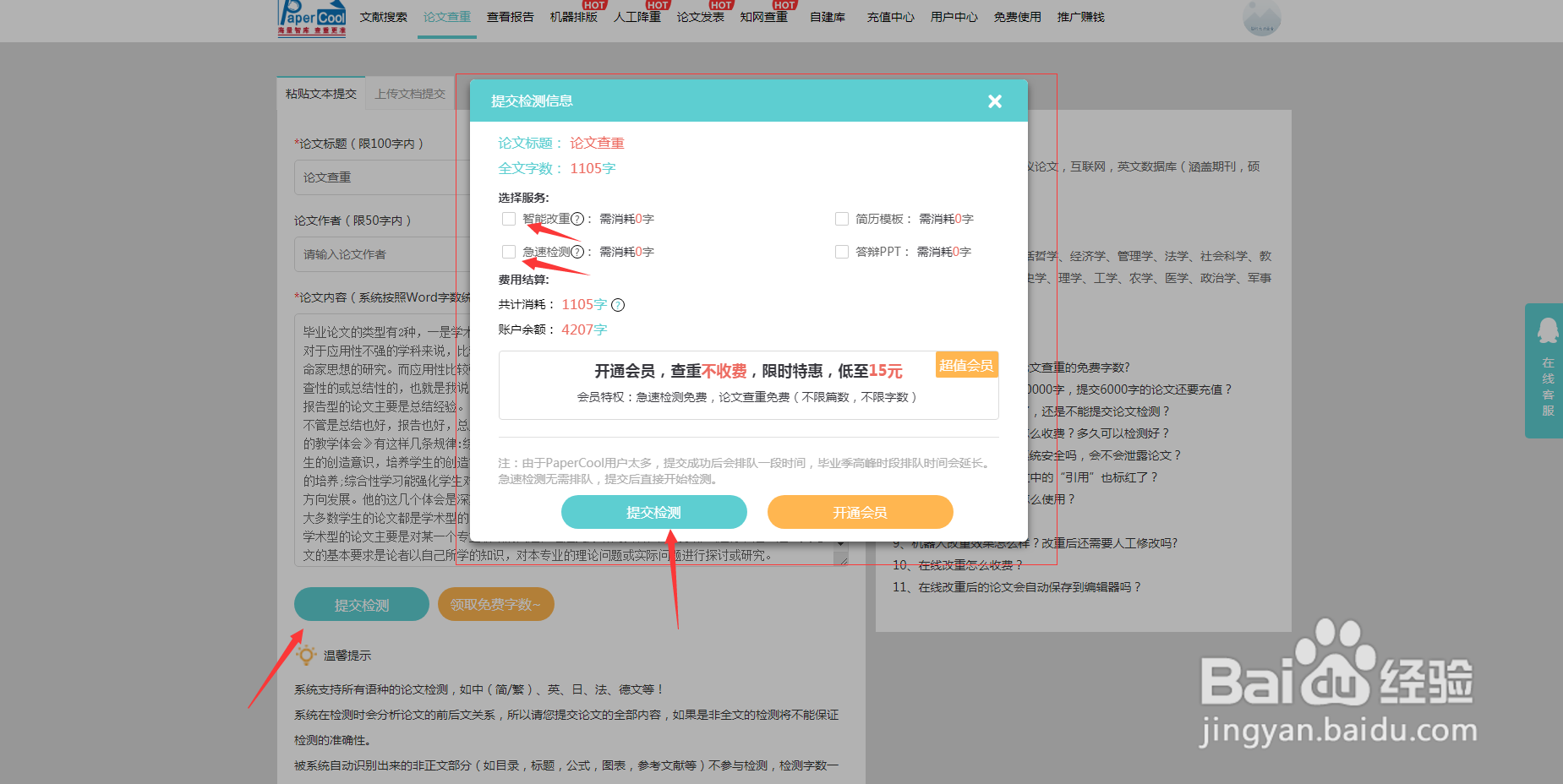The width and height of the screenshot is (1563, 784).
Task: Open 论文发表 navigation item
Action: 700,17
